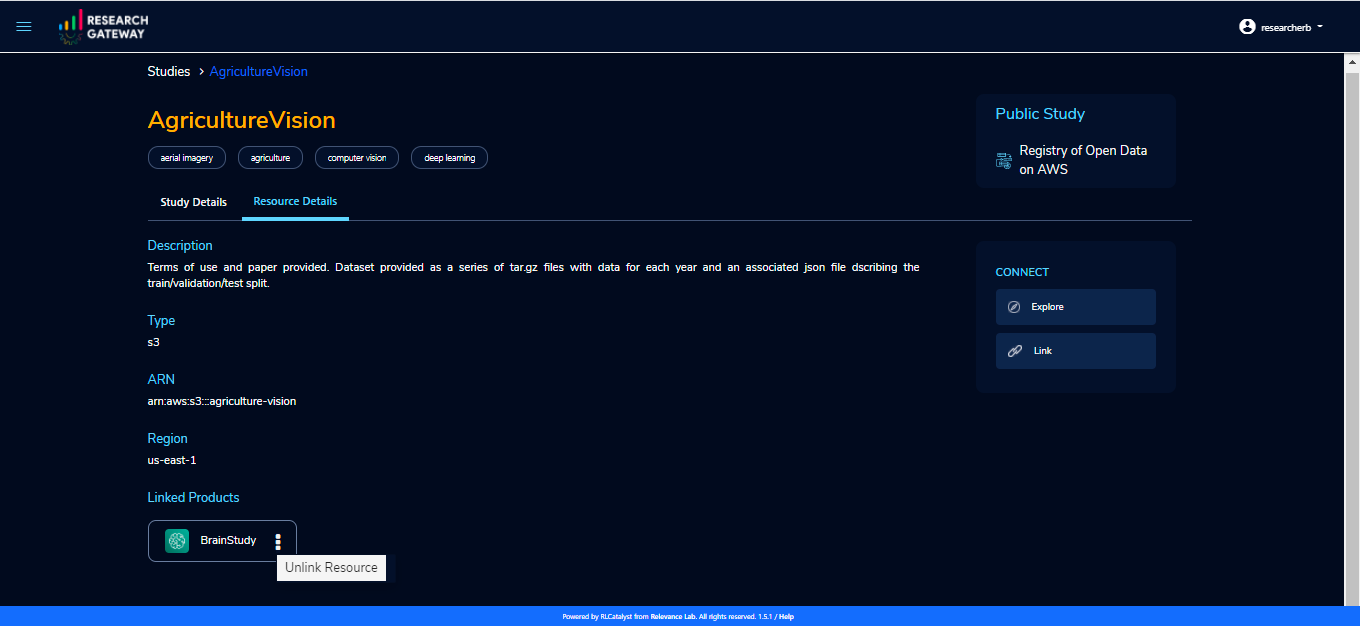Click the user account avatar icon
The height and width of the screenshot is (626, 1360).
click(x=1247, y=27)
